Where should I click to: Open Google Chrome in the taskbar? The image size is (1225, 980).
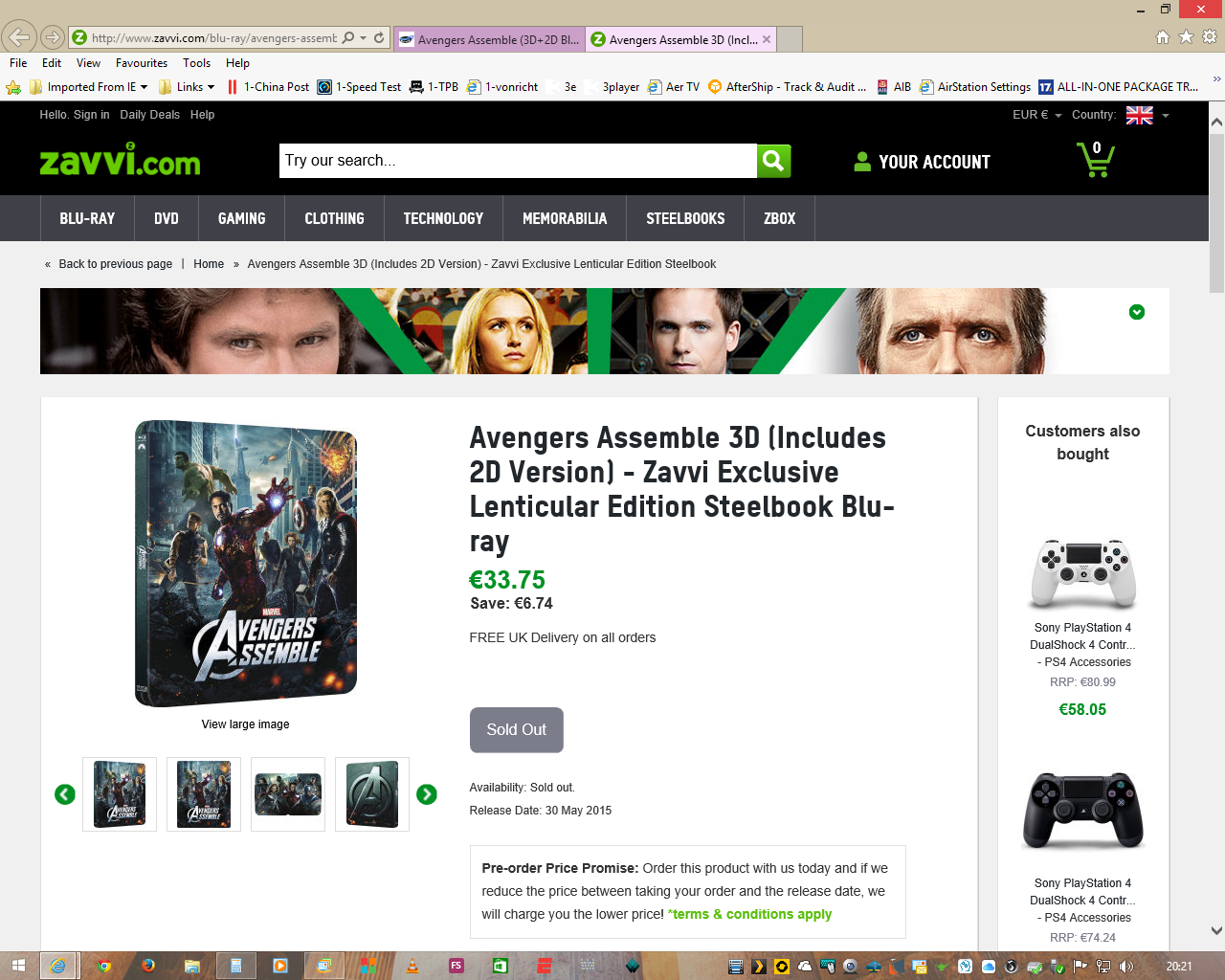103,966
